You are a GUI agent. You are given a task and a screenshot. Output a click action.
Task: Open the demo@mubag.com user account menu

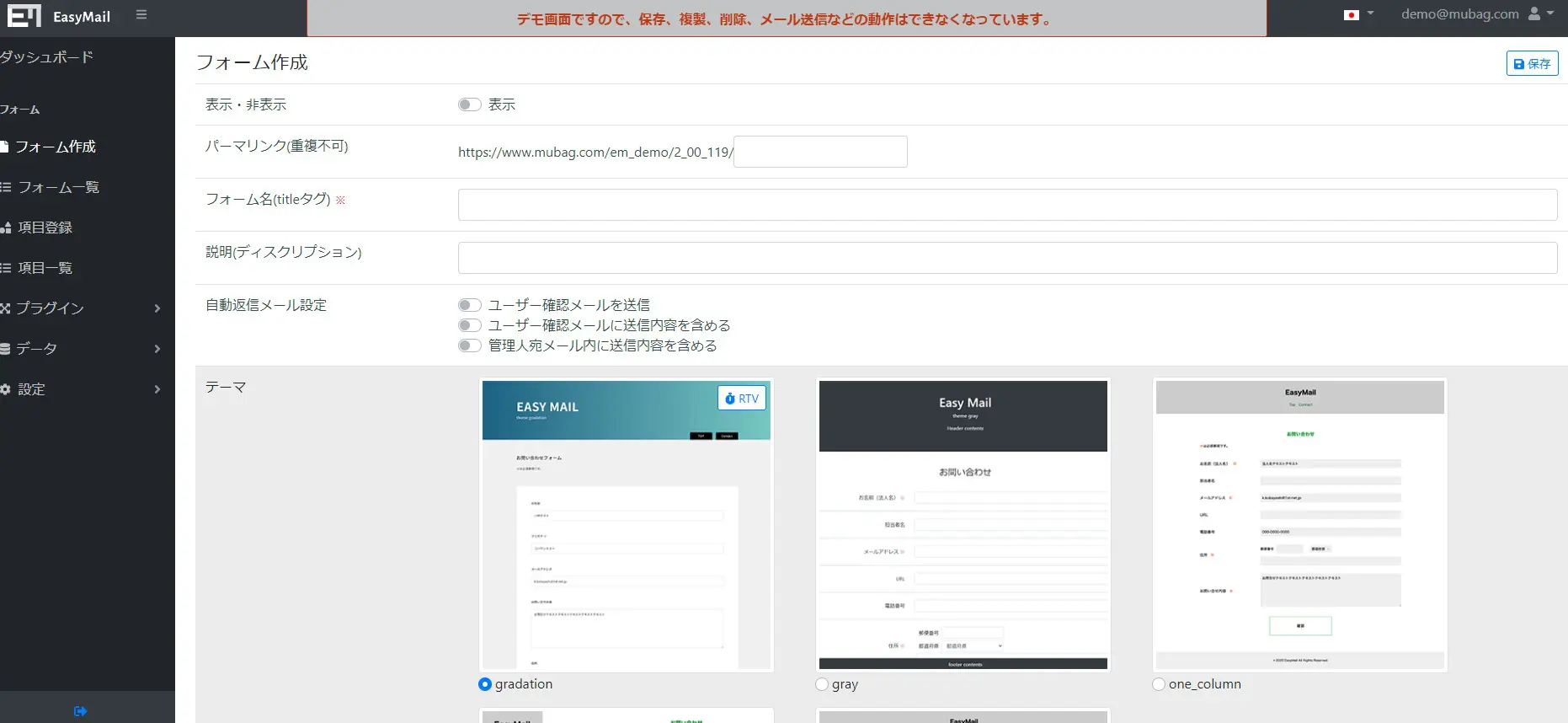[x=1477, y=14]
